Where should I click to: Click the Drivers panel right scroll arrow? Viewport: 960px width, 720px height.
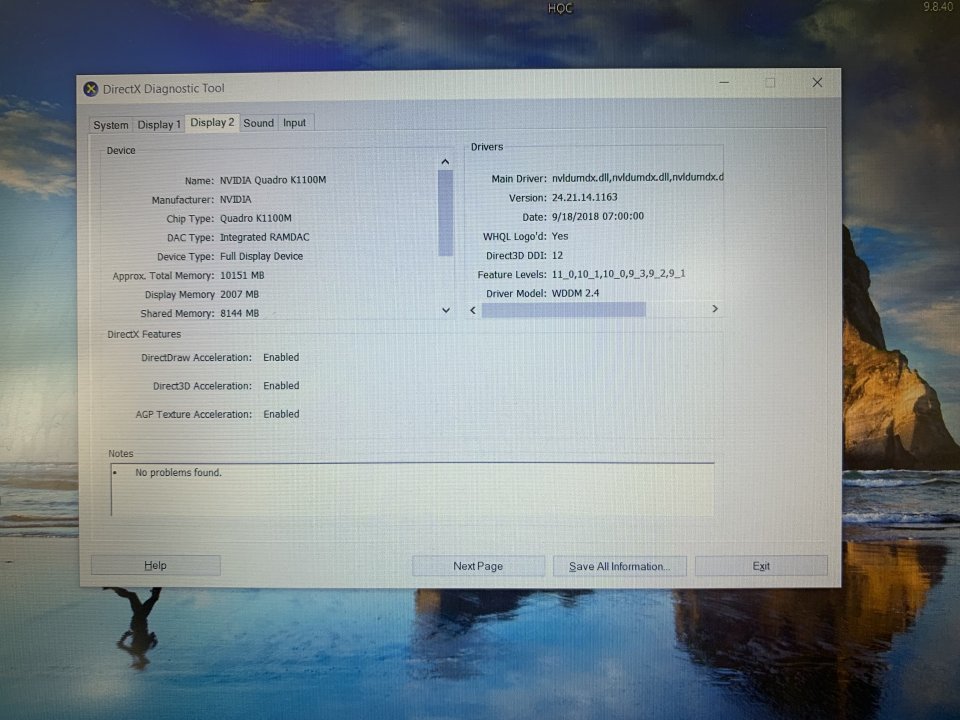(x=714, y=309)
